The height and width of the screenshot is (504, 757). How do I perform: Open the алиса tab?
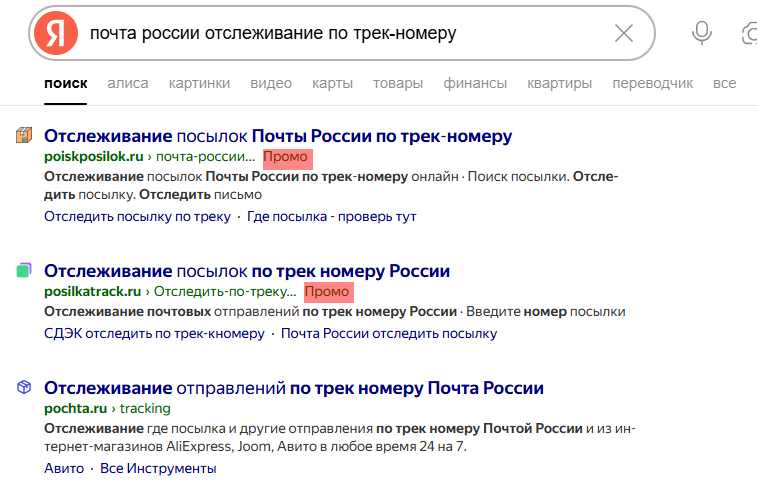point(128,83)
